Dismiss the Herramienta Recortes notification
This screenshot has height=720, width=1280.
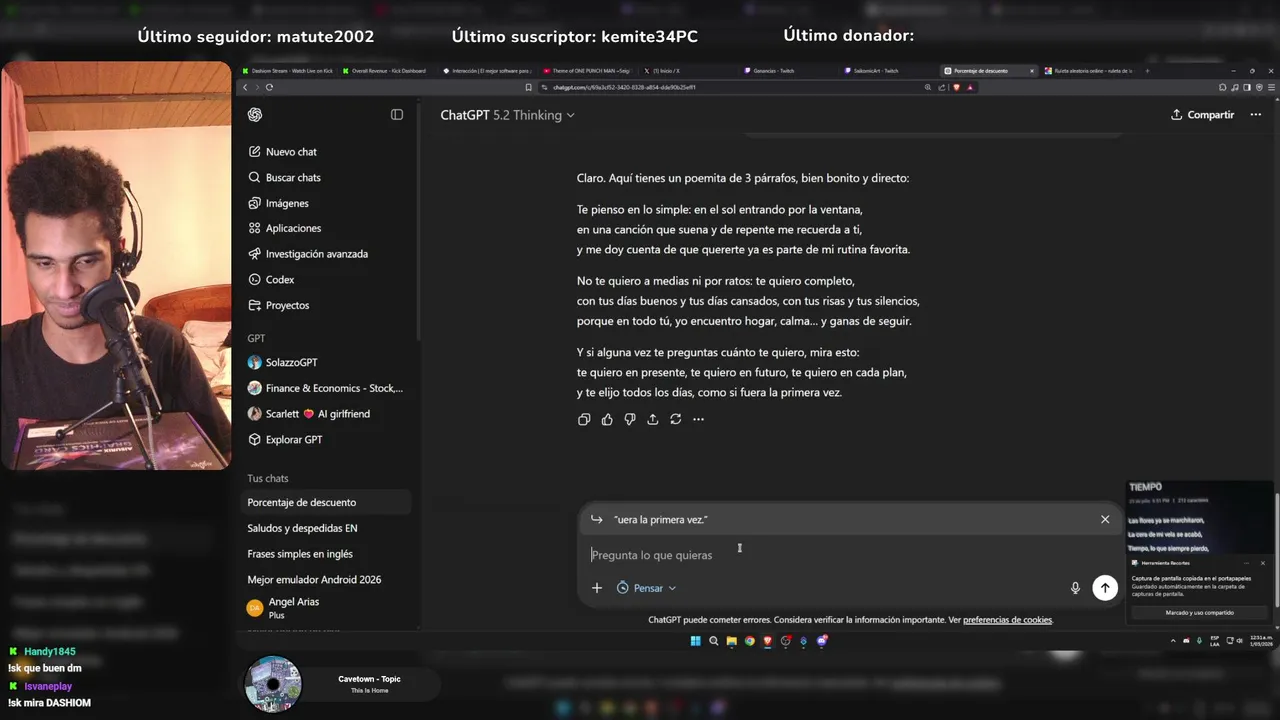point(1262,563)
